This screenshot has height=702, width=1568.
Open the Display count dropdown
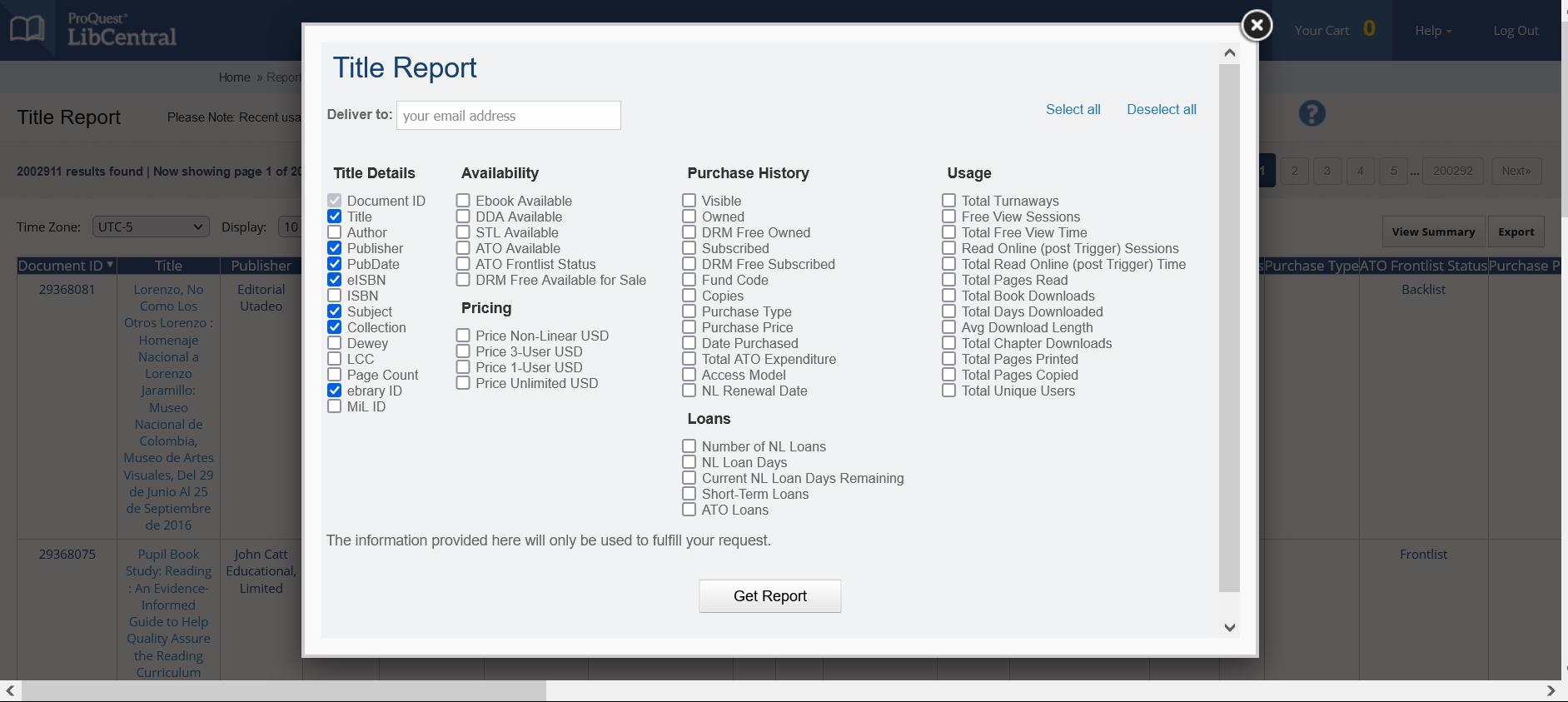291,227
